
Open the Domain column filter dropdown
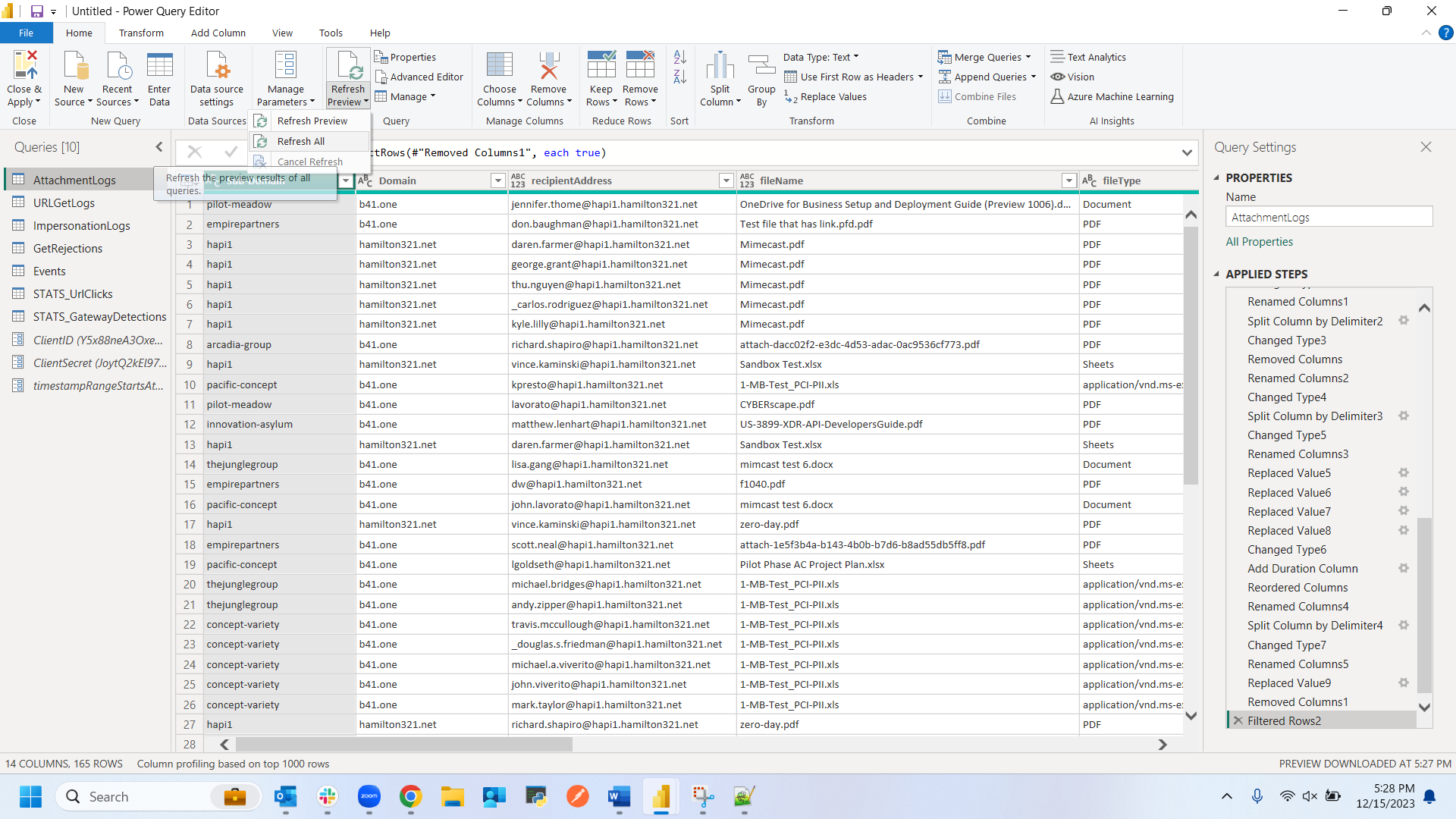click(497, 180)
